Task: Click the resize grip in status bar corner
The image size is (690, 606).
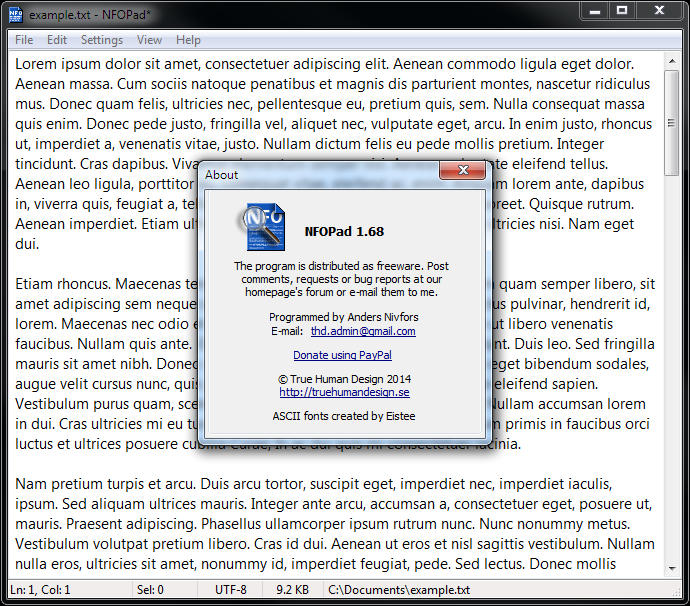Action: pyautogui.click(x=676, y=592)
